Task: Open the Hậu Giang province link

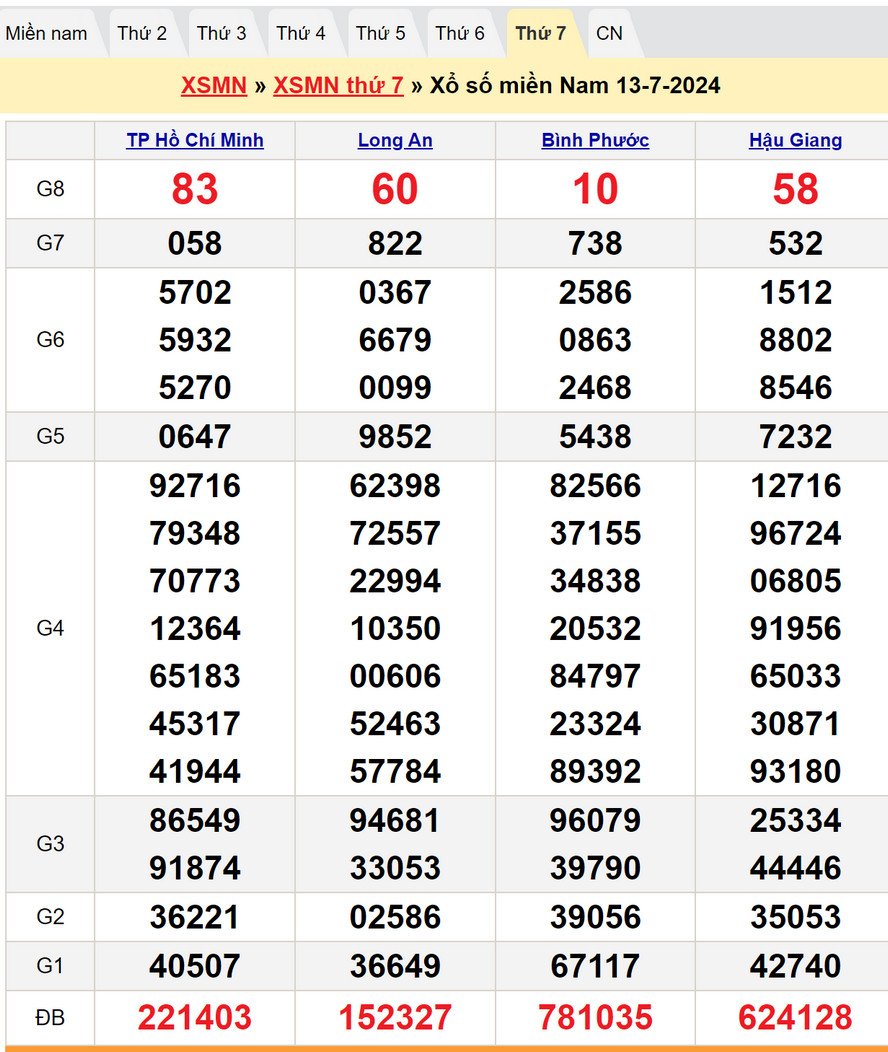Action: 795,140
